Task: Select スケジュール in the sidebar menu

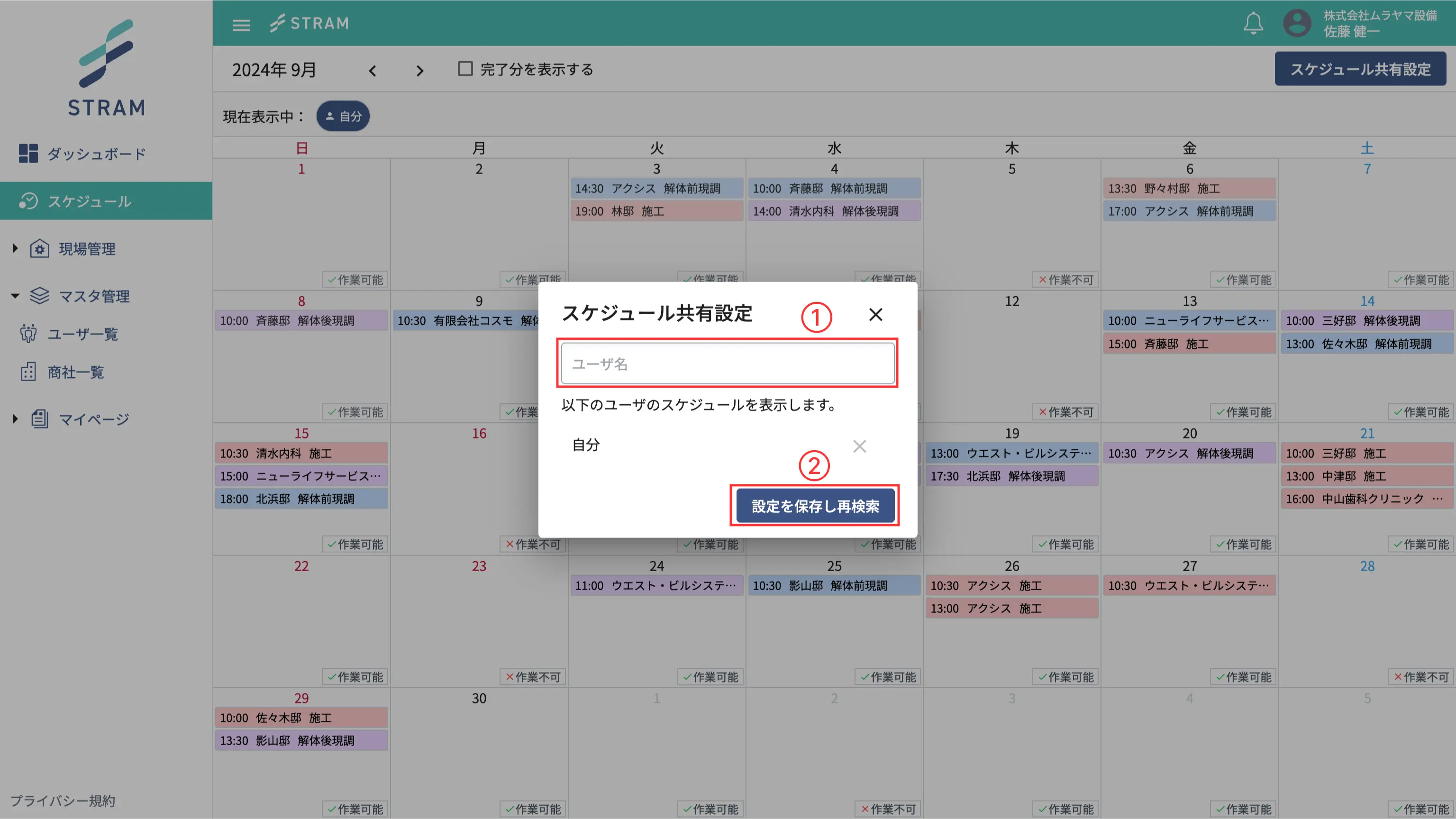Action: tap(89, 201)
